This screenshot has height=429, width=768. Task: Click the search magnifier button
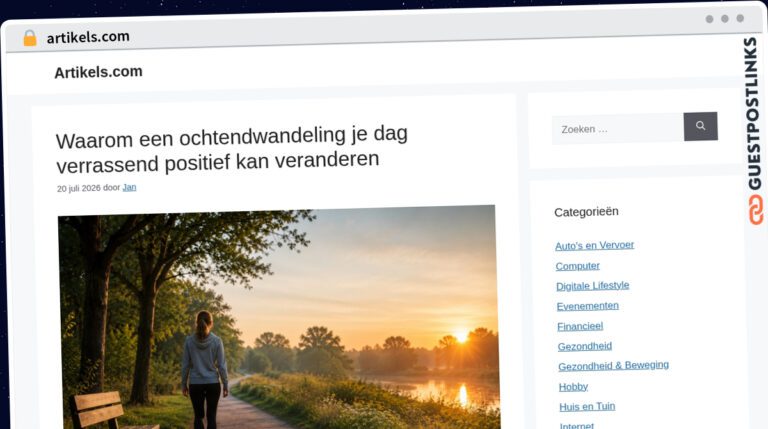(700, 126)
